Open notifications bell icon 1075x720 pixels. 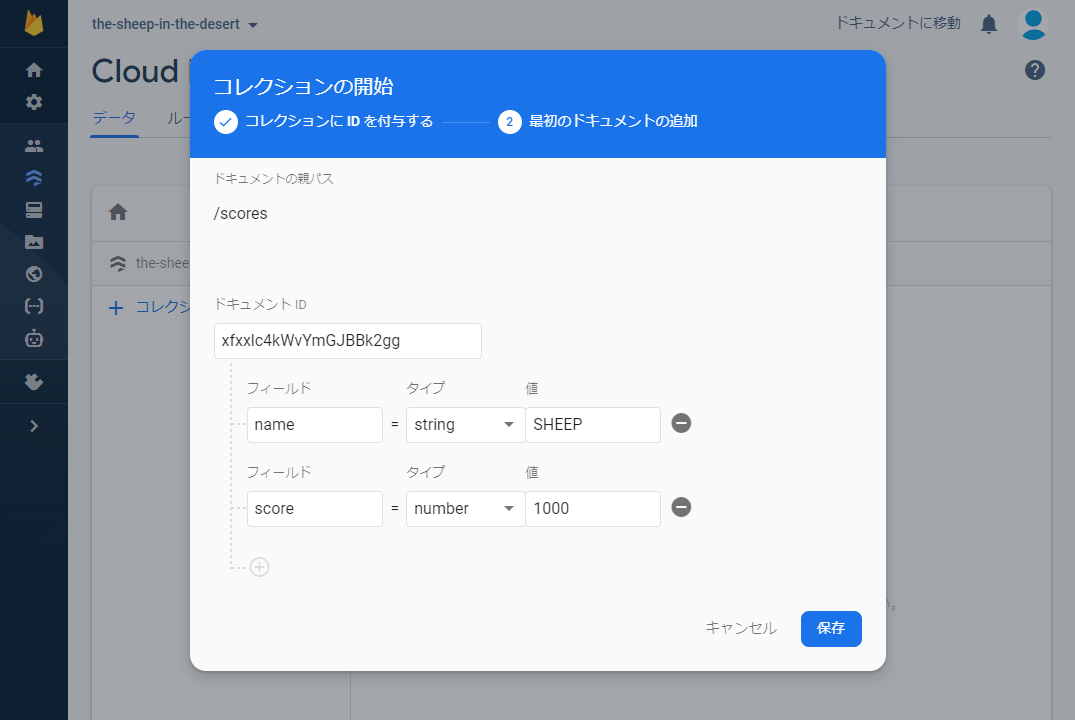click(x=989, y=24)
